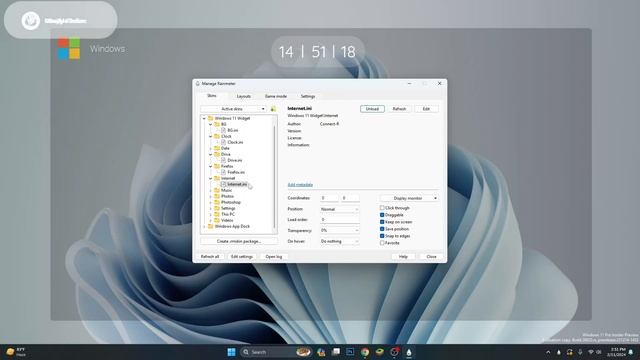Viewport: 640px width, 360px height.
Task: Switch to the Skins tab
Action: 211,96
